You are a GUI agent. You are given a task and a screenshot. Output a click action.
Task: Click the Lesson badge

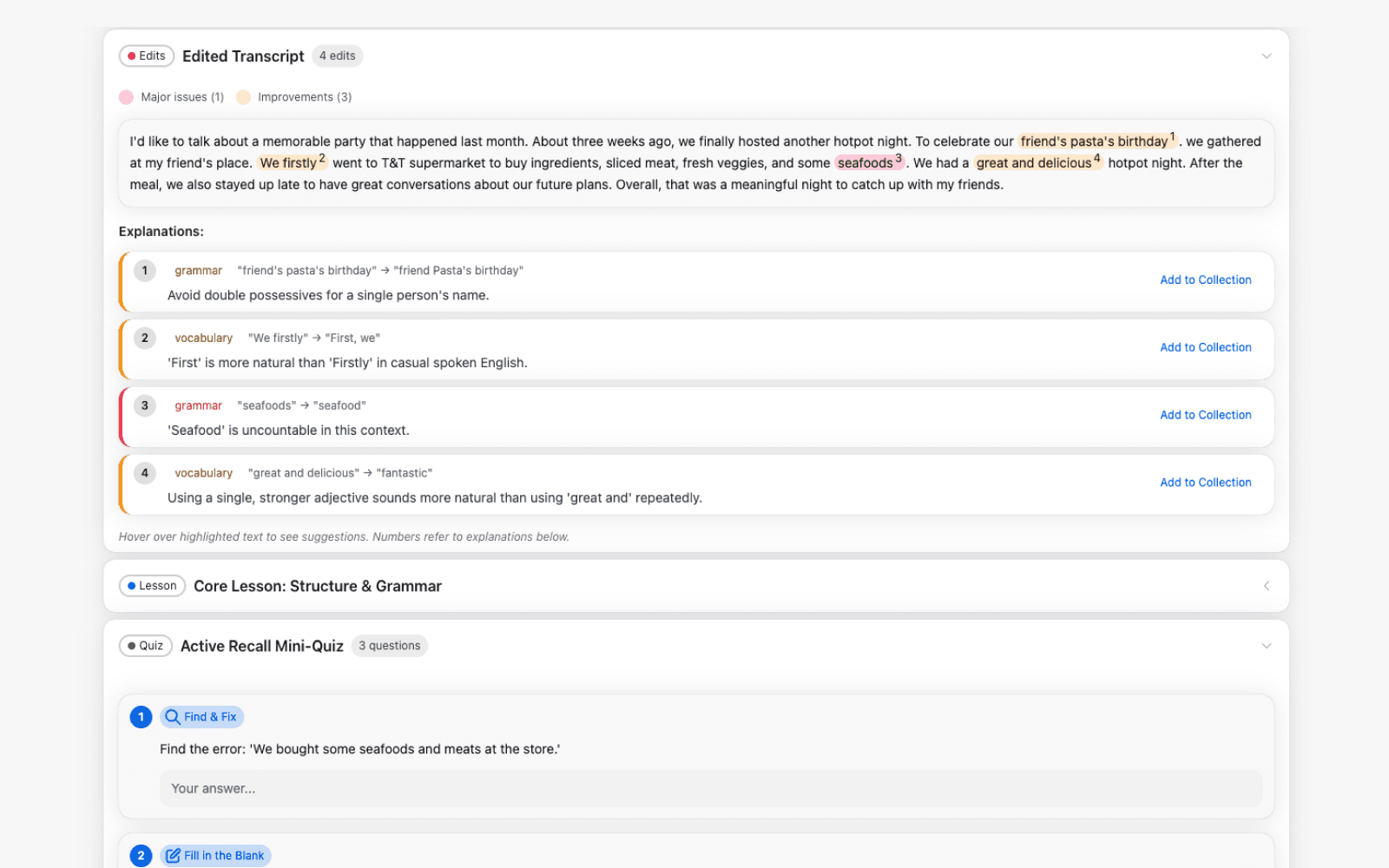[152, 586]
